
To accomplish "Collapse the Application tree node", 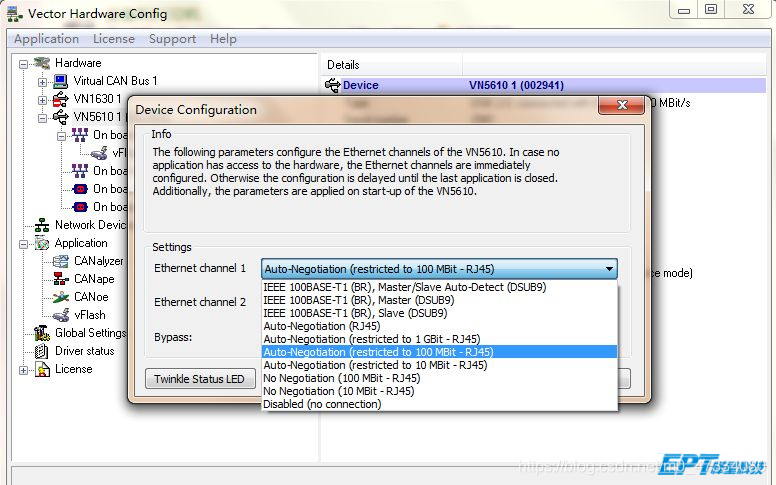I will (x=23, y=244).
